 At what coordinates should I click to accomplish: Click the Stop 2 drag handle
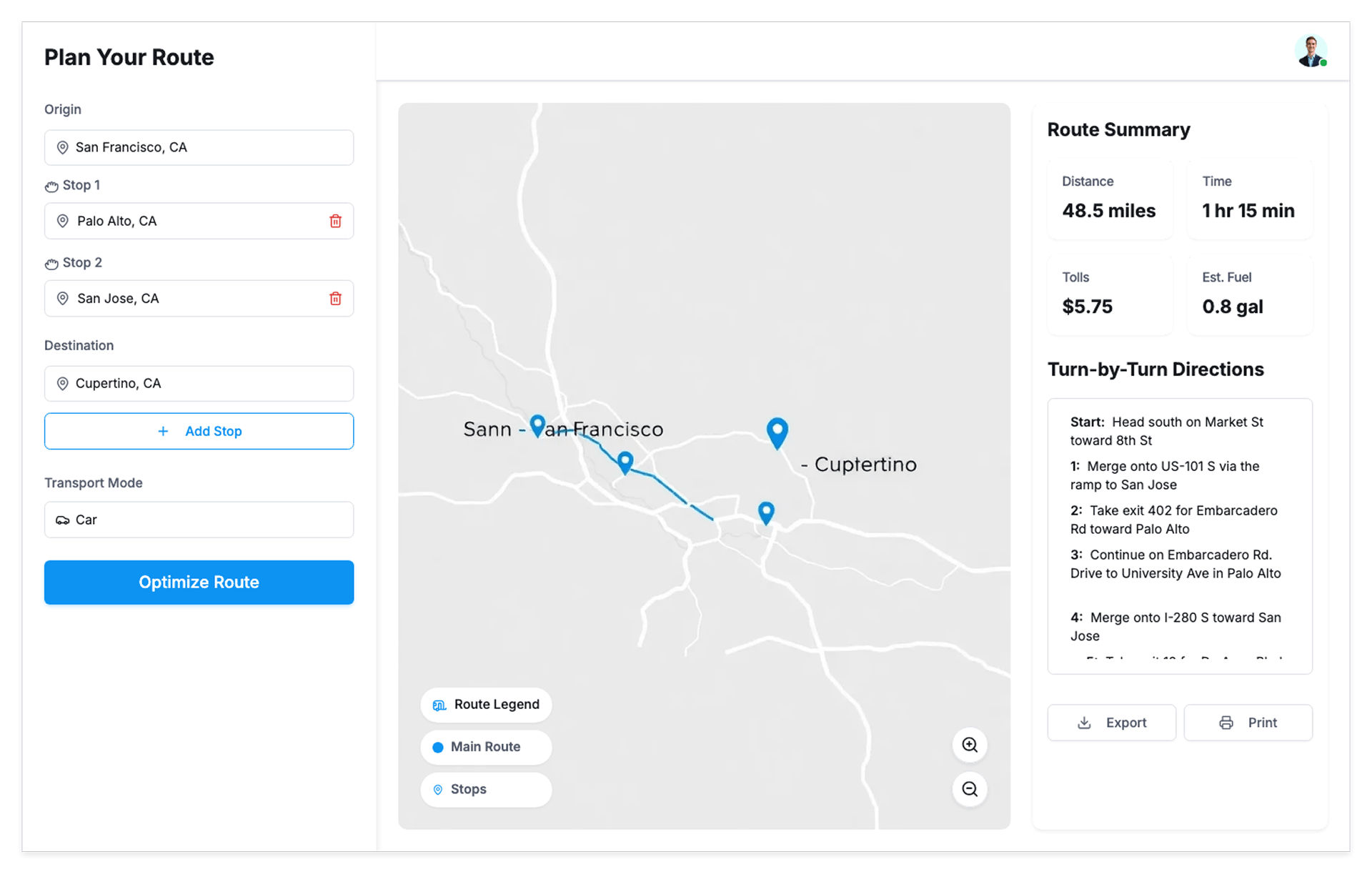(x=51, y=263)
